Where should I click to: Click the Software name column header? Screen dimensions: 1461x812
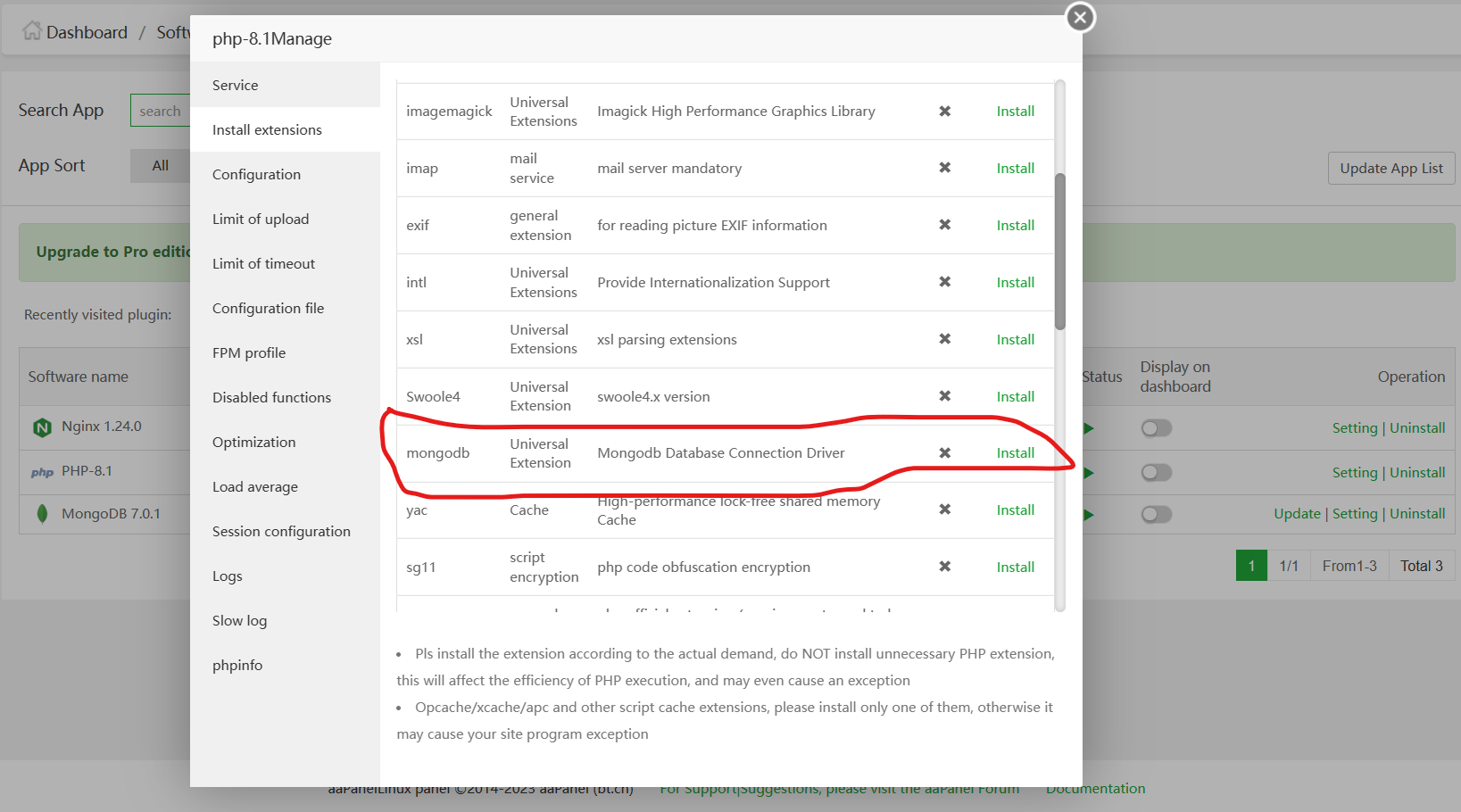(x=79, y=377)
